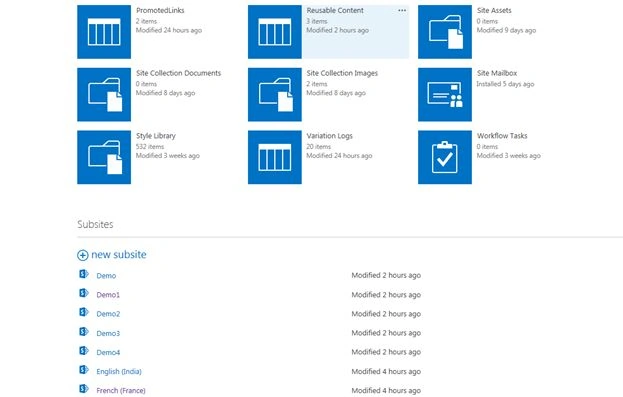Click '2 items' under Site Collection Images
623x397 pixels.
(x=317, y=84)
